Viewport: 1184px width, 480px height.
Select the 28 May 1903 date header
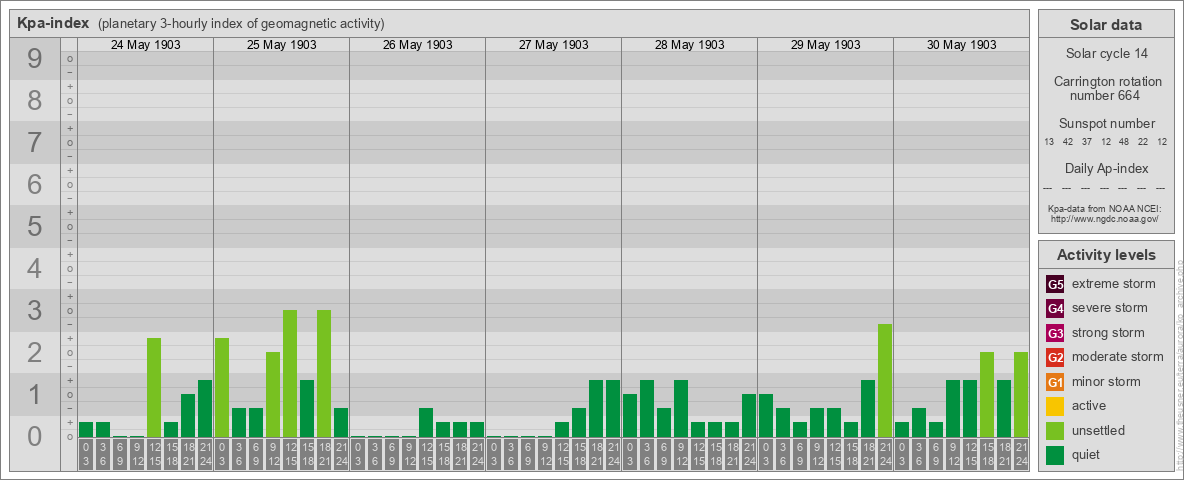click(689, 45)
